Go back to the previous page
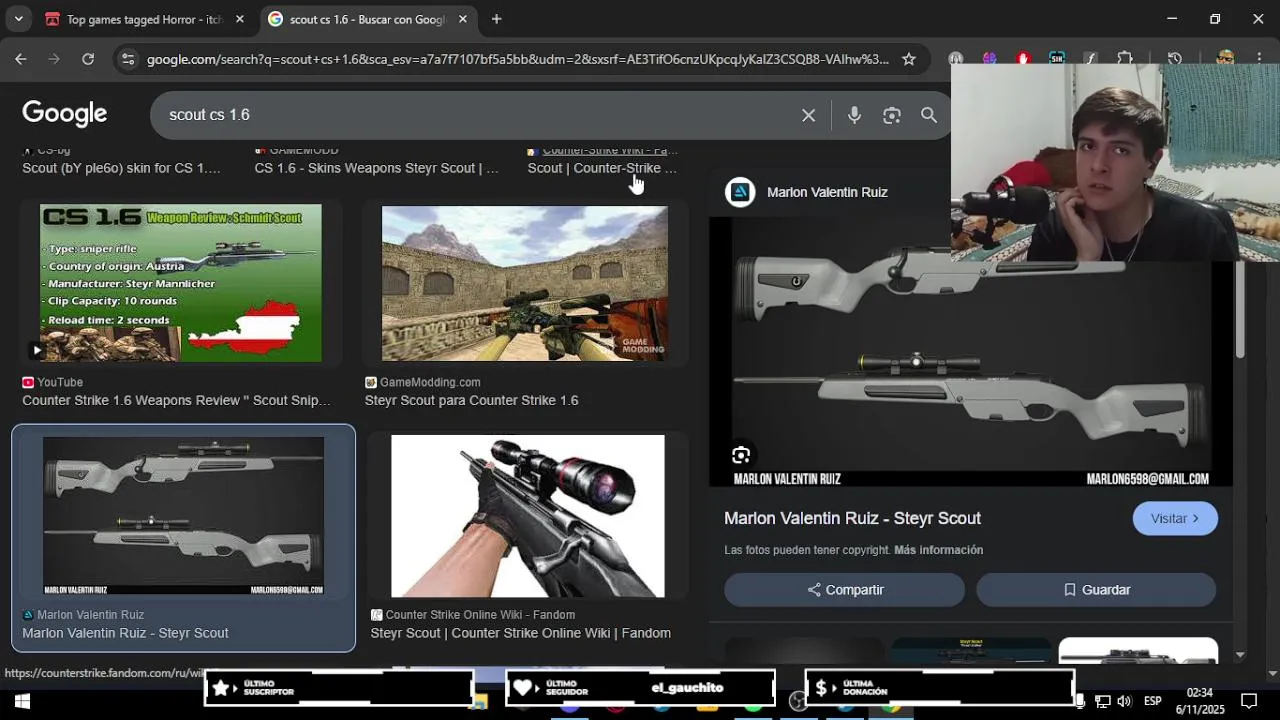The height and width of the screenshot is (720, 1280). (20, 59)
